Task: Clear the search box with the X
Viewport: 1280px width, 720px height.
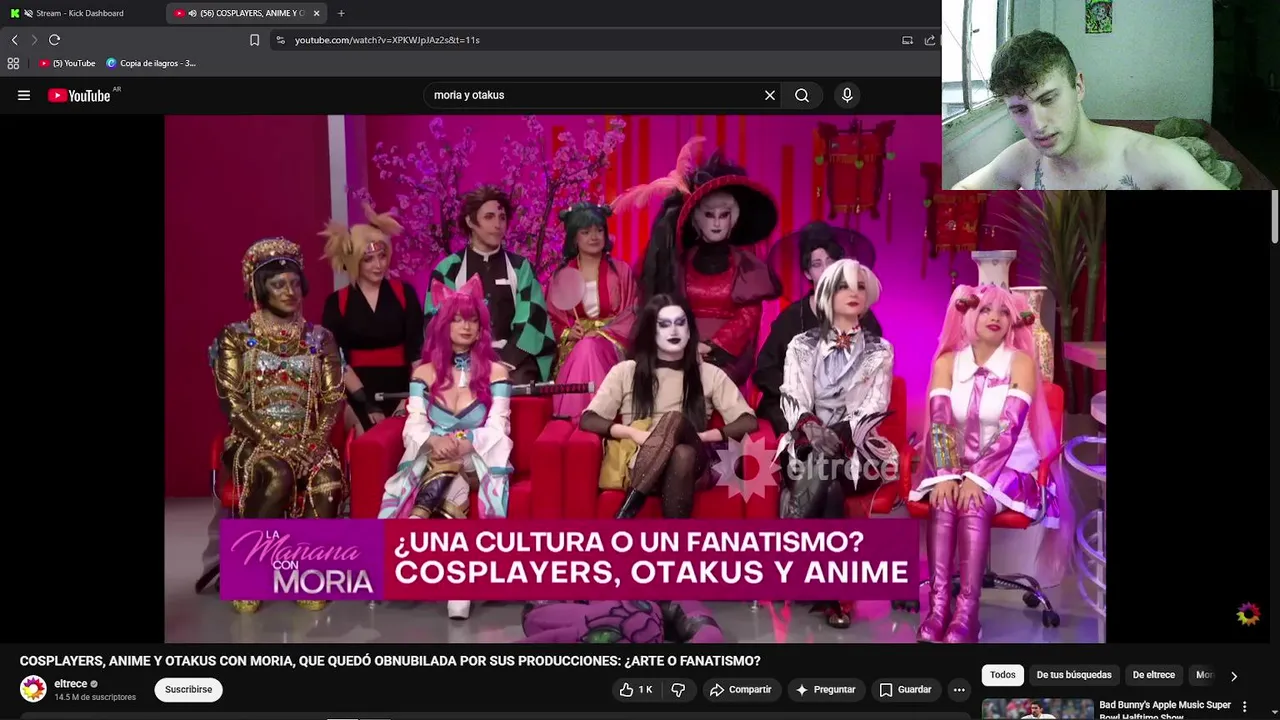Action: [x=770, y=95]
